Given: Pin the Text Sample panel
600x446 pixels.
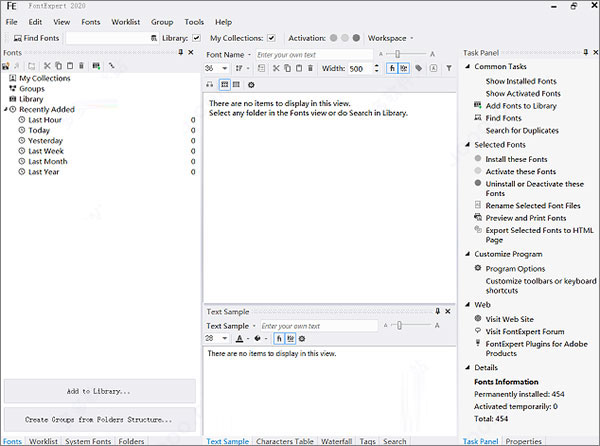Looking at the screenshot, I should pos(437,311).
